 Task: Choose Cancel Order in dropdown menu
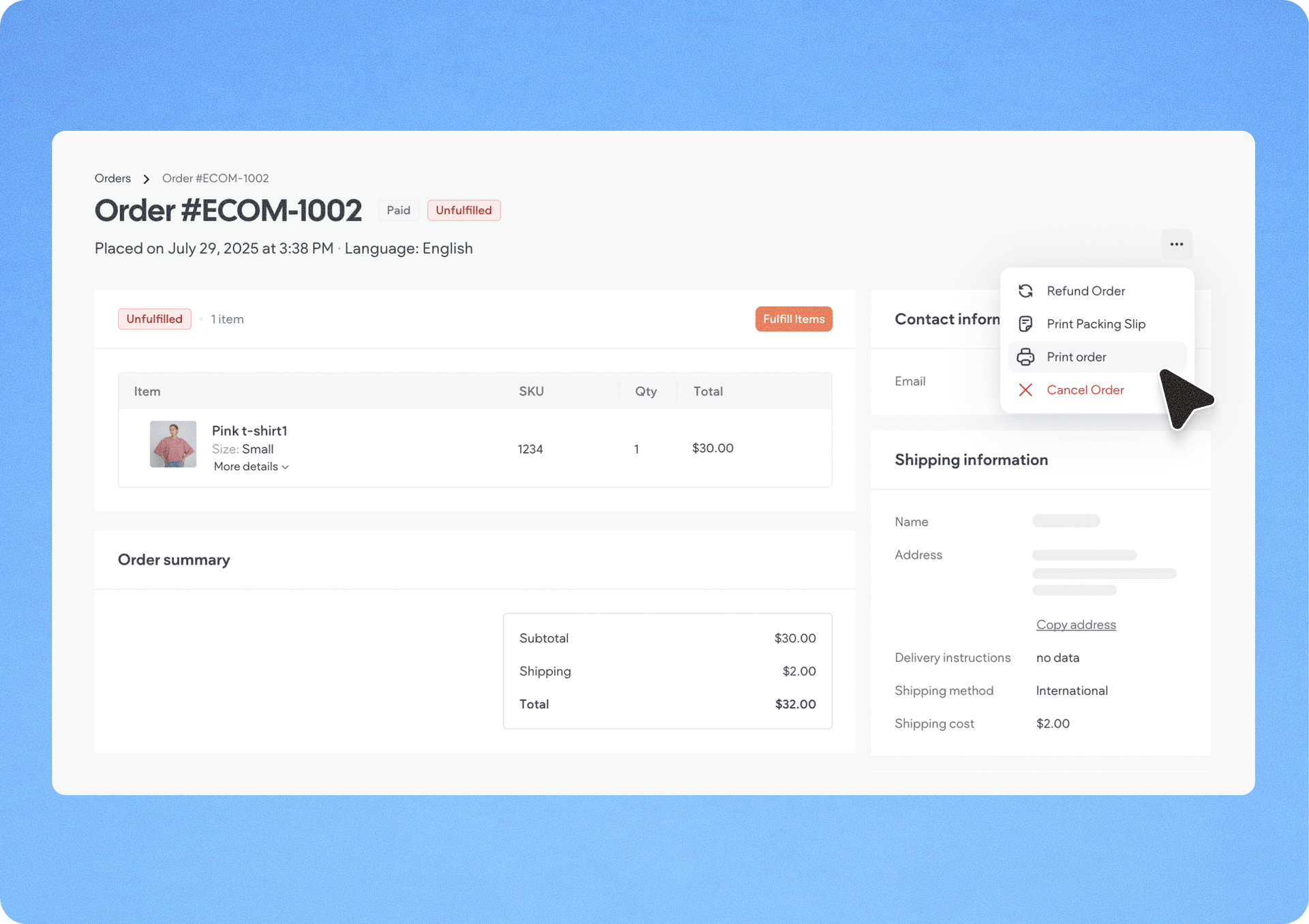click(x=1085, y=390)
